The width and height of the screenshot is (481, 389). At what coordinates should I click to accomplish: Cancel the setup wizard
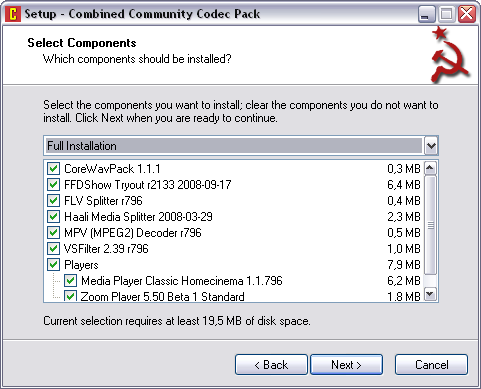pos(431,365)
